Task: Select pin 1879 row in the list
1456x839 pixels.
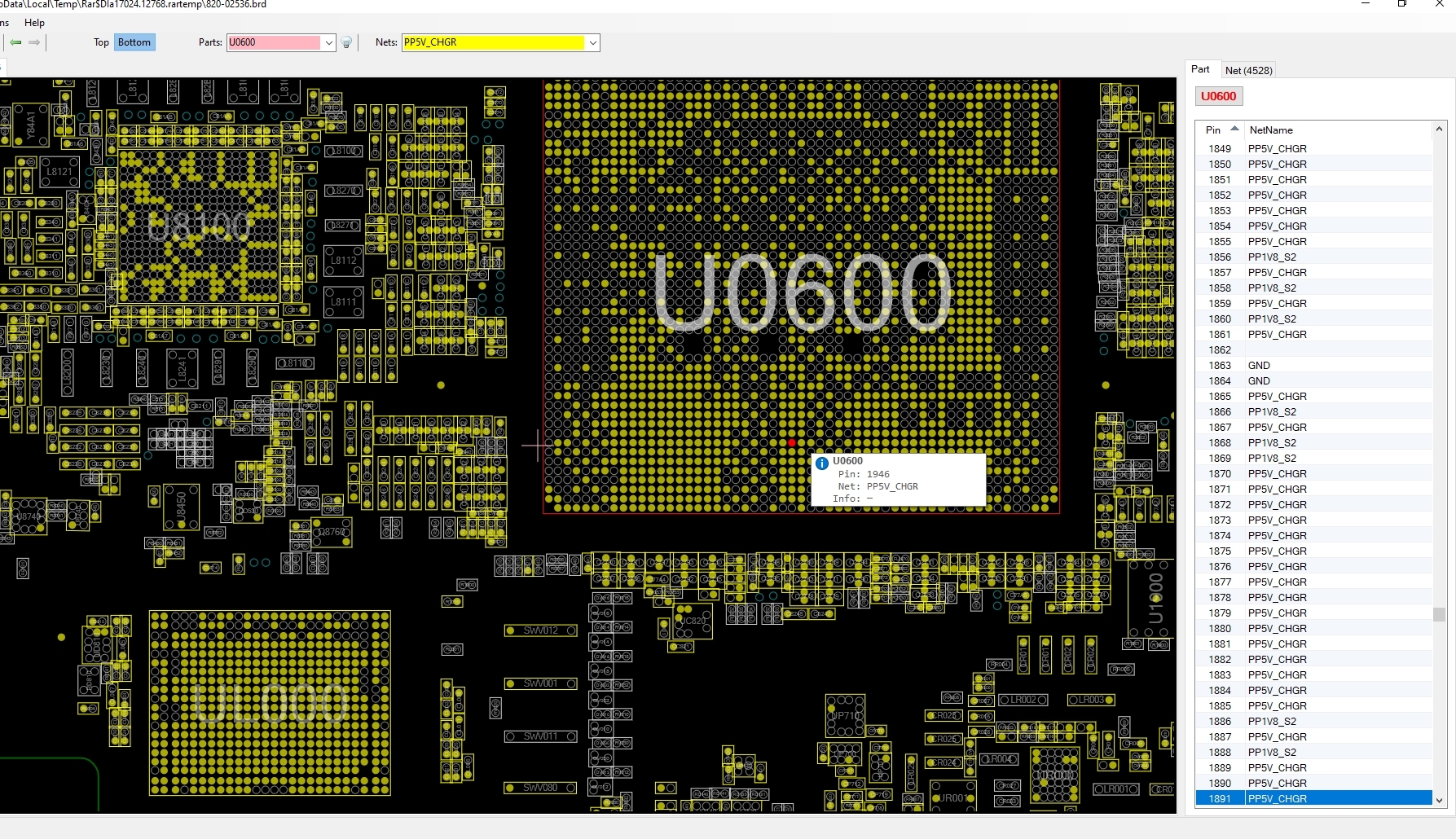Action: (1313, 613)
